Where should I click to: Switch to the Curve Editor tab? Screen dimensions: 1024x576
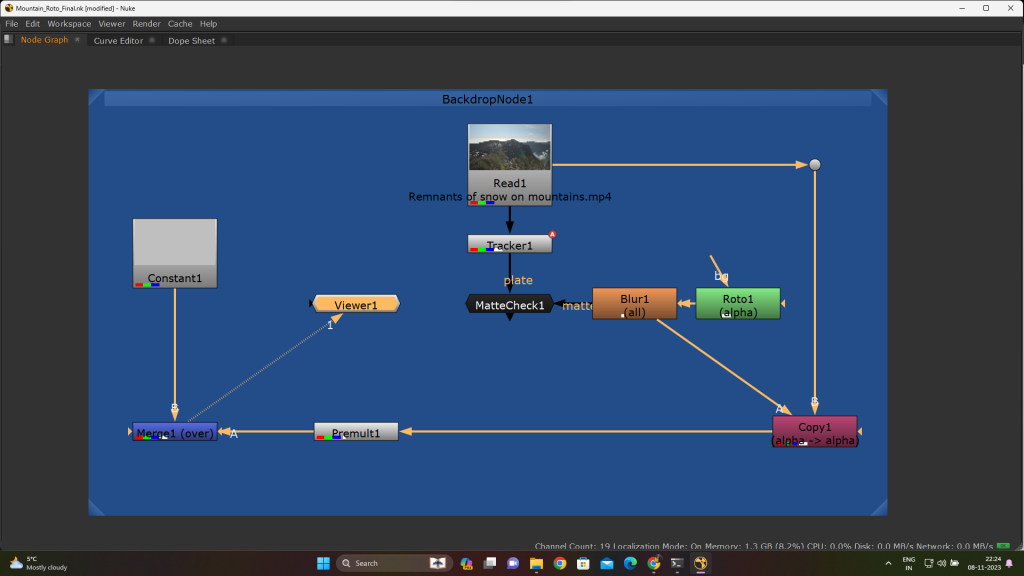pyautogui.click(x=118, y=40)
